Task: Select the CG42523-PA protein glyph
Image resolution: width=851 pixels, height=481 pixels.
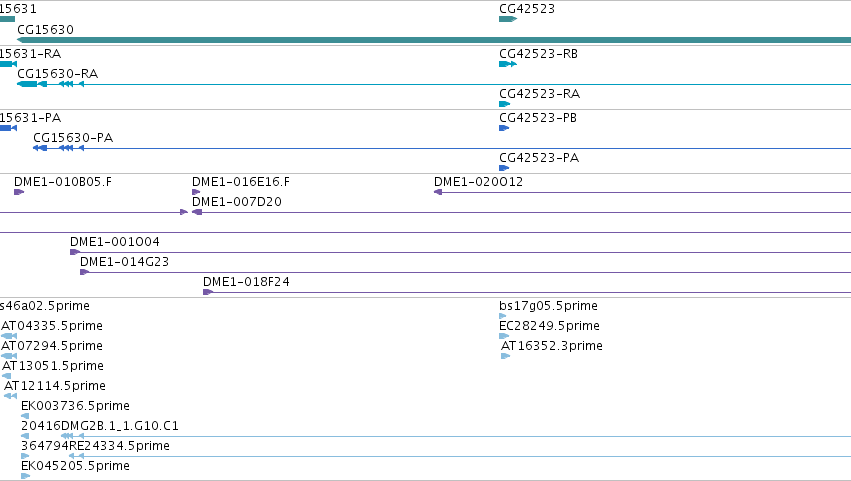Action: 504,168
